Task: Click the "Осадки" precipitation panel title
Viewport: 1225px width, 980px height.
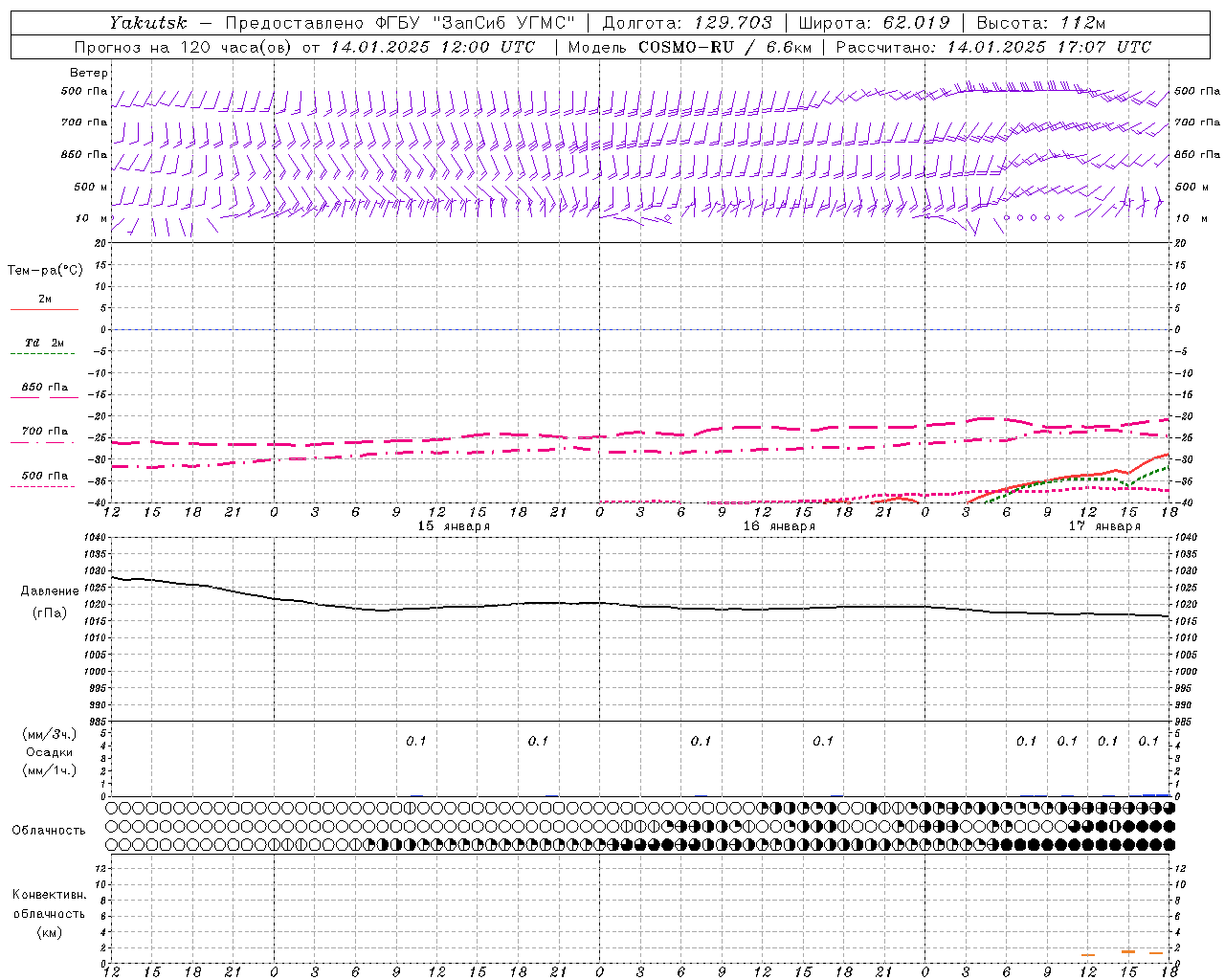Action: point(50,752)
